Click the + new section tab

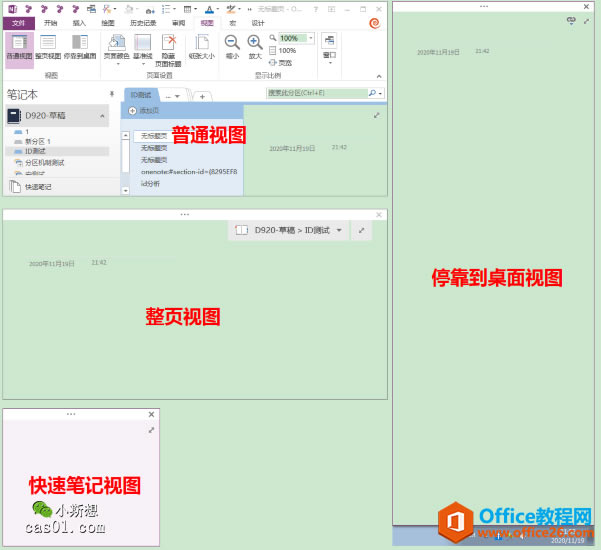[x=202, y=96]
